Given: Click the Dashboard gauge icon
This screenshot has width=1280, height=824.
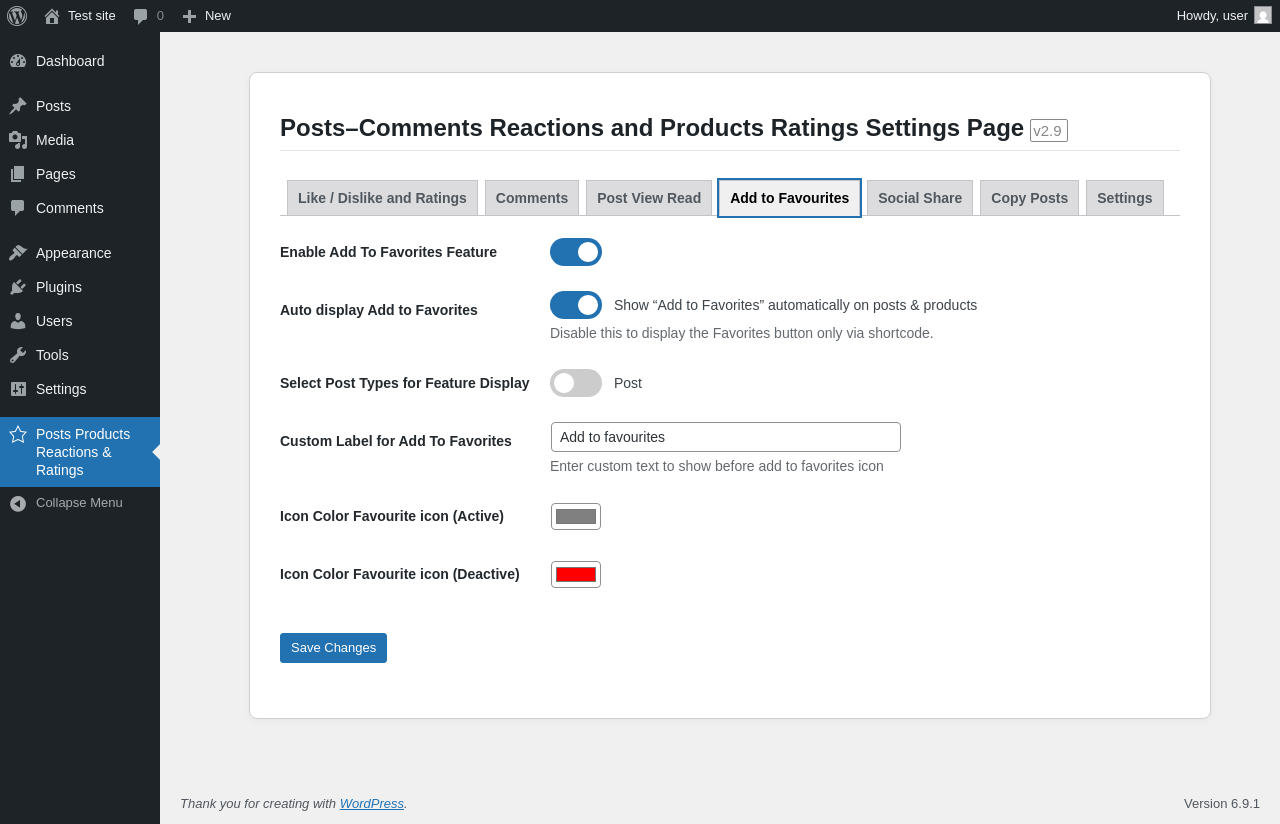Looking at the screenshot, I should click(18, 61).
